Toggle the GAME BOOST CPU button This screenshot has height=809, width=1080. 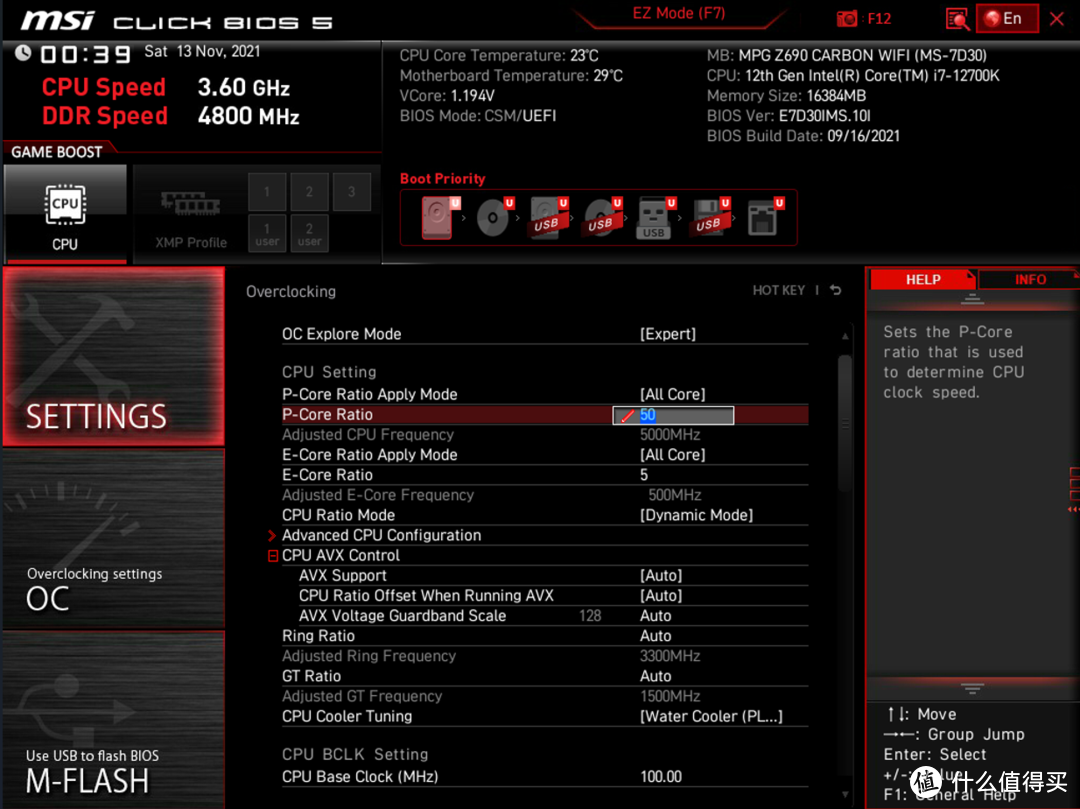[x=65, y=214]
